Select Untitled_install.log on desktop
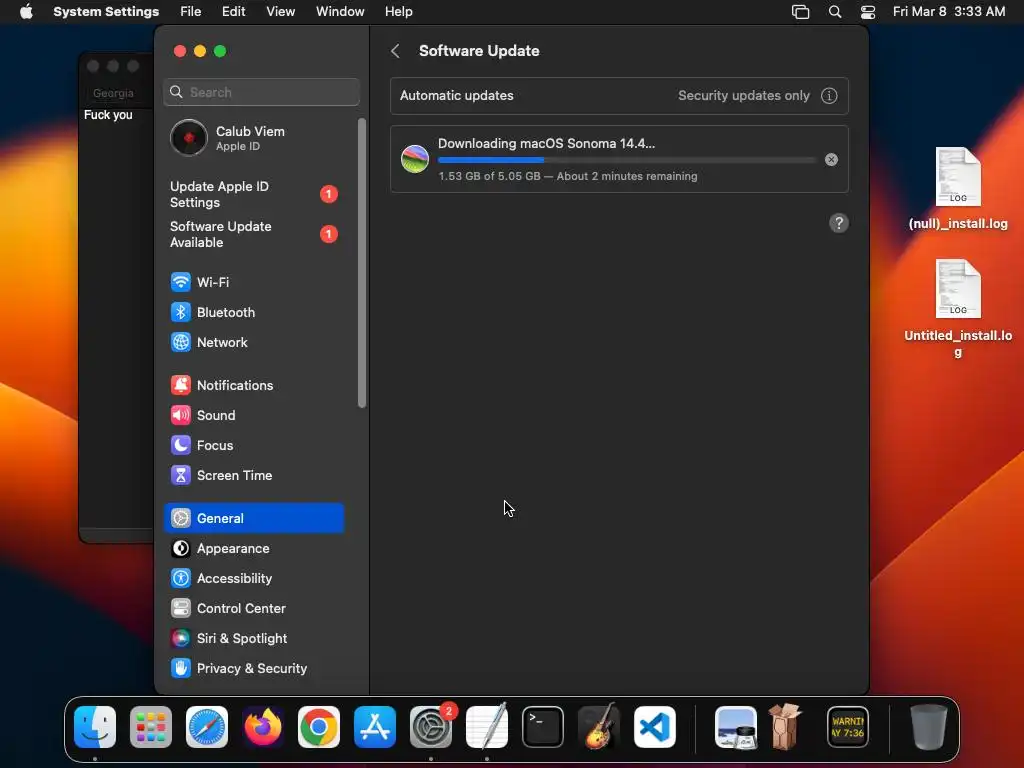 point(958,309)
